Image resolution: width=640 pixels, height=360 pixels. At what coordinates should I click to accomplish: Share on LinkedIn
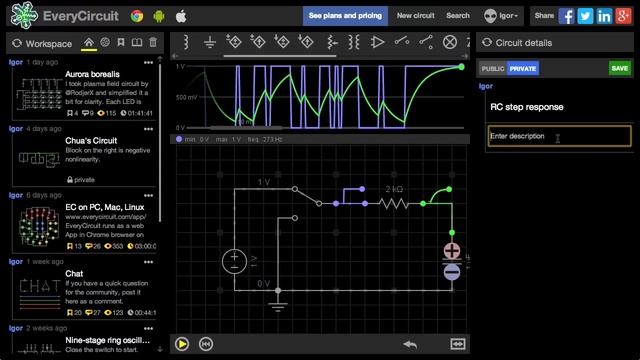pos(604,16)
